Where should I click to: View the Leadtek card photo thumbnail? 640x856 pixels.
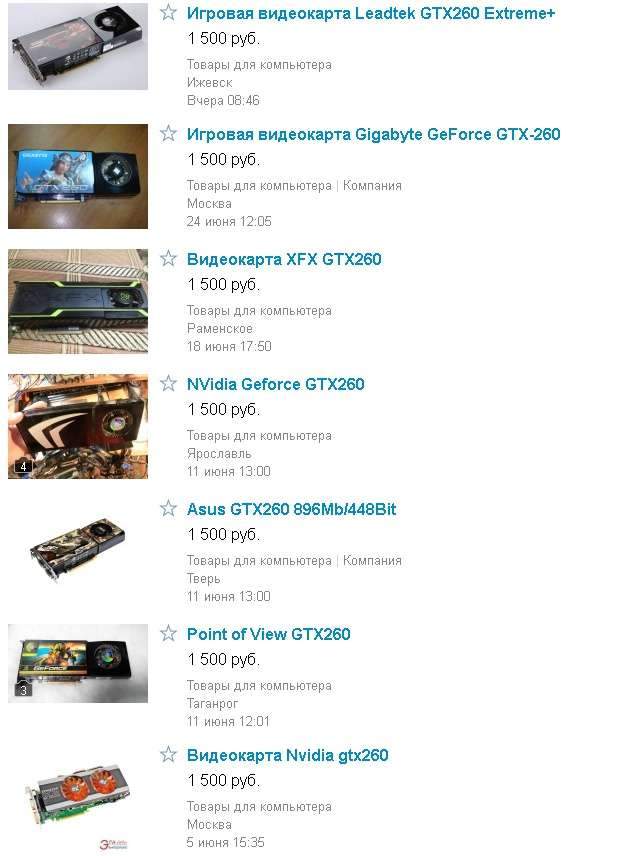[78, 46]
